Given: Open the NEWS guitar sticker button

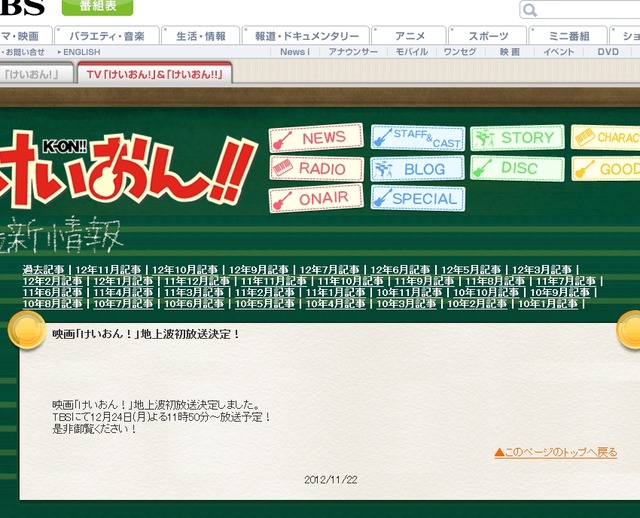Looking at the screenshot, I should tap(316, 138).
